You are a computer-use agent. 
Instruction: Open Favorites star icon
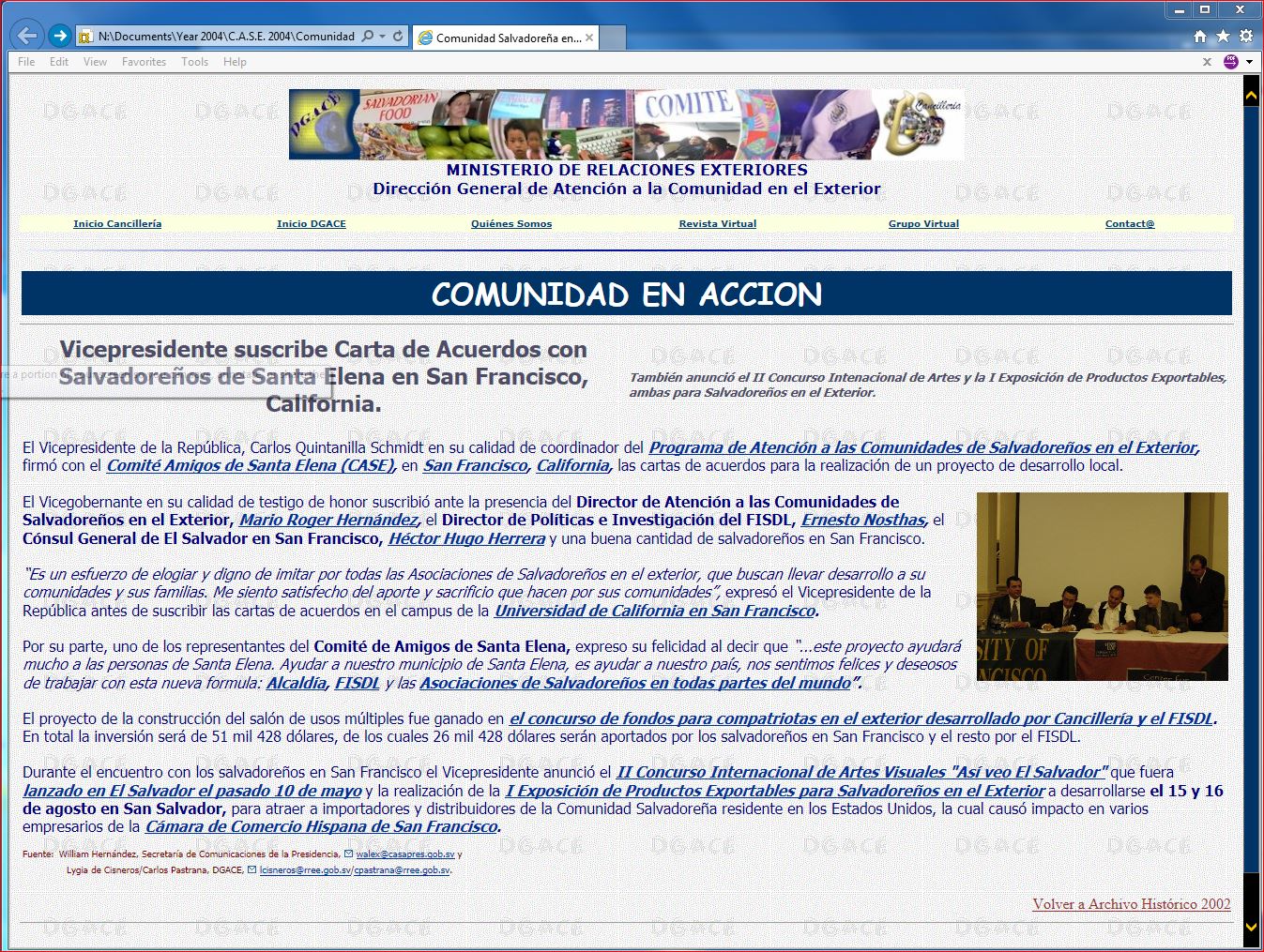(1223, 37)
